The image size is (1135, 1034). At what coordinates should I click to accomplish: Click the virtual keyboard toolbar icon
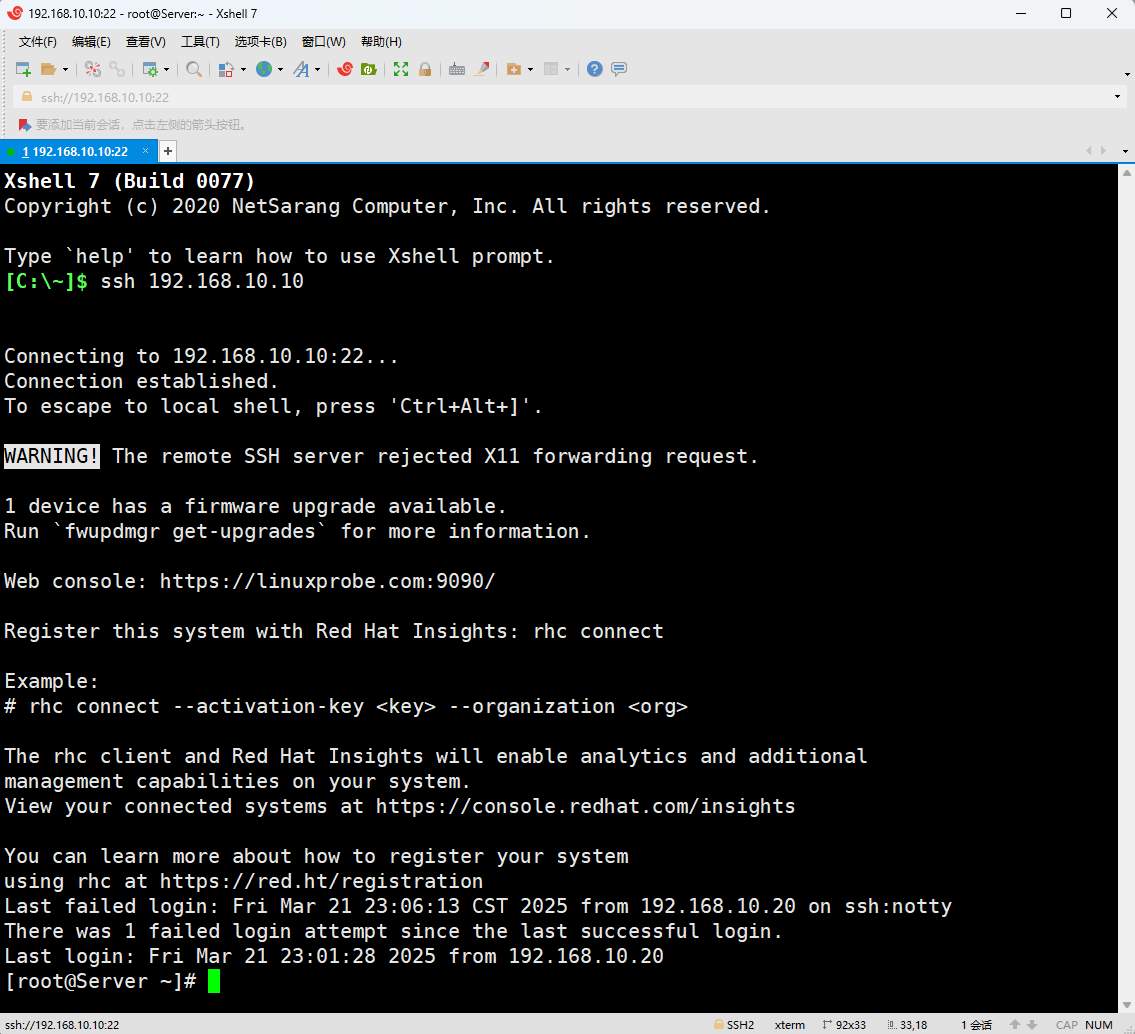[457, 69]
